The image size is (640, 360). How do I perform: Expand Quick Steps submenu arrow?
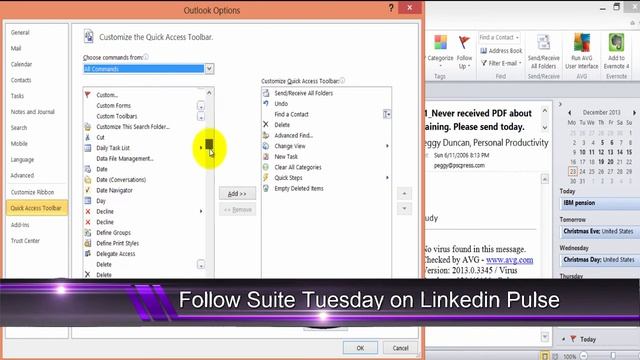[x=387, y=178]
